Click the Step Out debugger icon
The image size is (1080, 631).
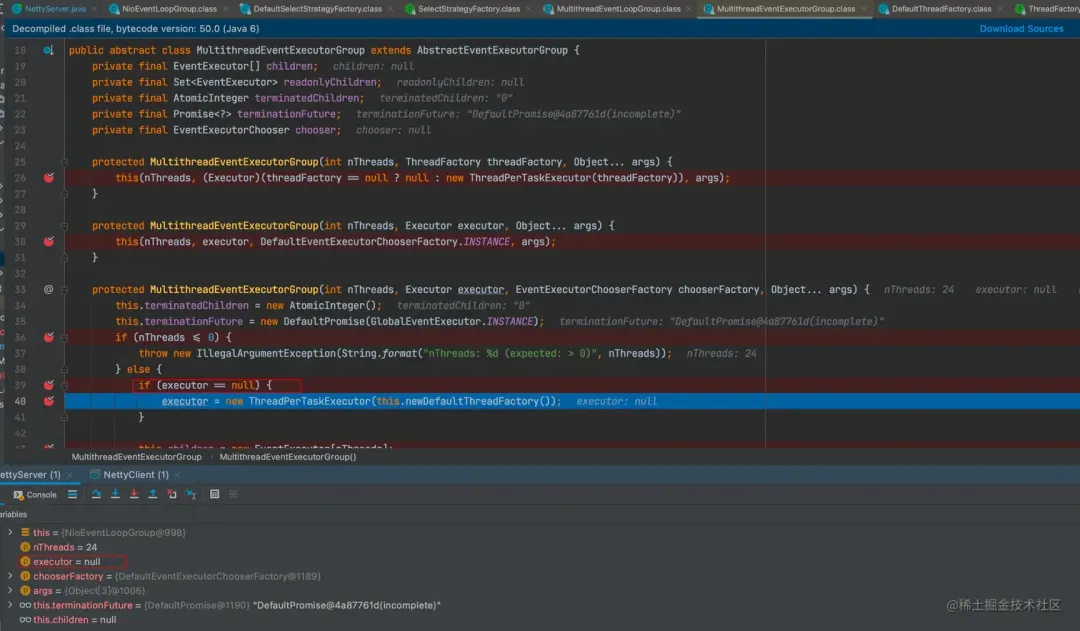click(x=153, y=494)
